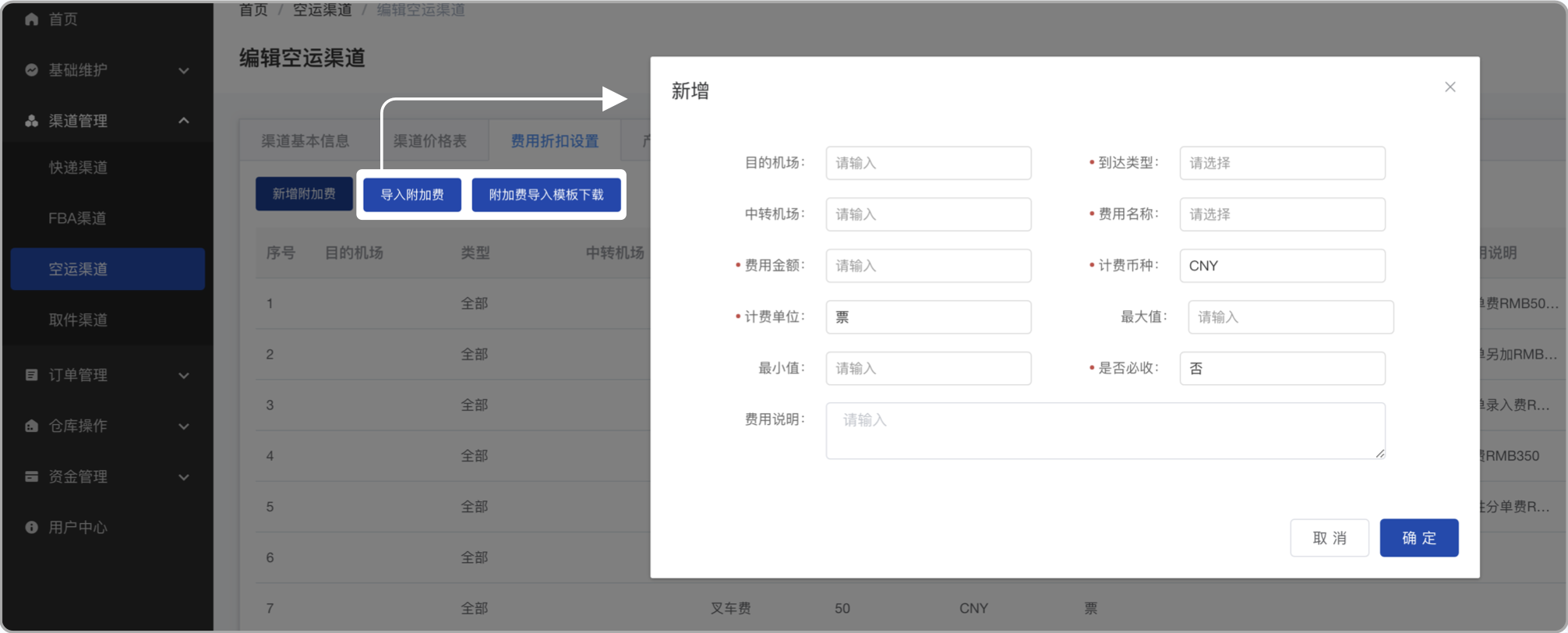
Task: Click the 全部 cell in row 1
Action: coord(475,303)
